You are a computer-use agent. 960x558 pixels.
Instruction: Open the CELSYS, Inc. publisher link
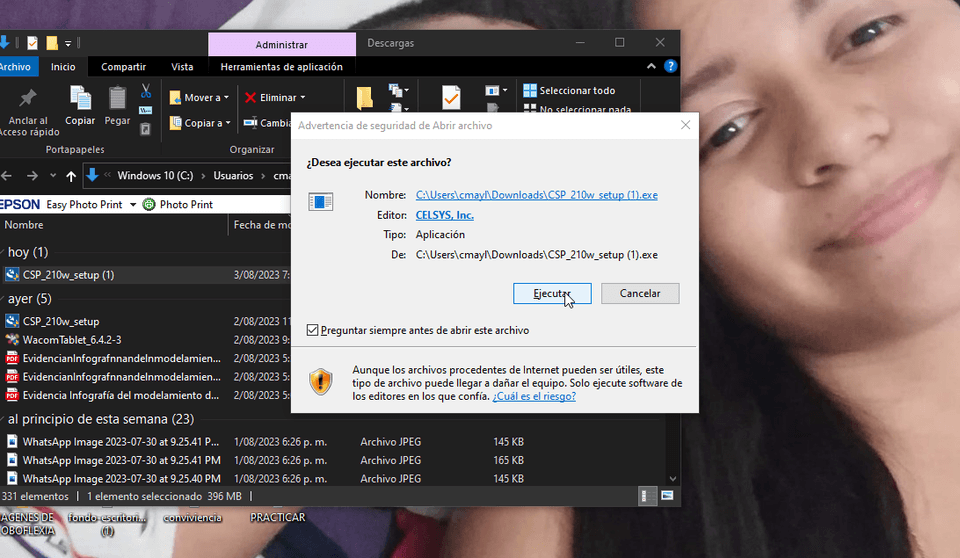pos(444,215)
